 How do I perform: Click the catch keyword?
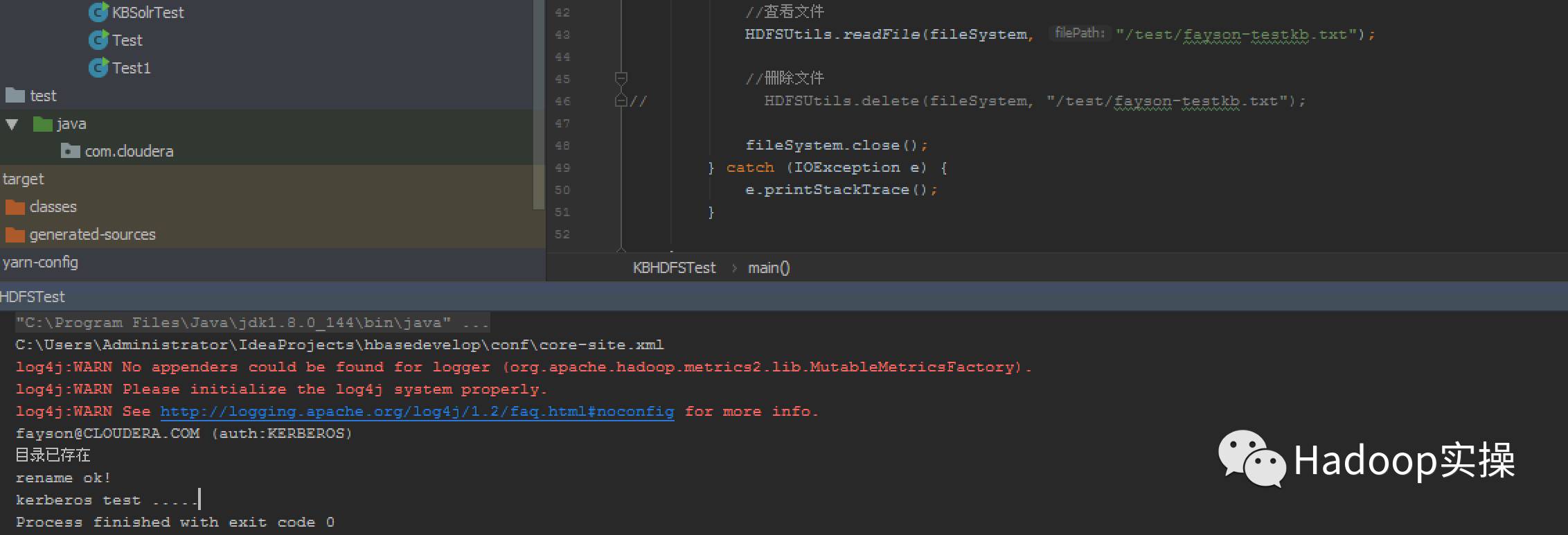(750, 168)
